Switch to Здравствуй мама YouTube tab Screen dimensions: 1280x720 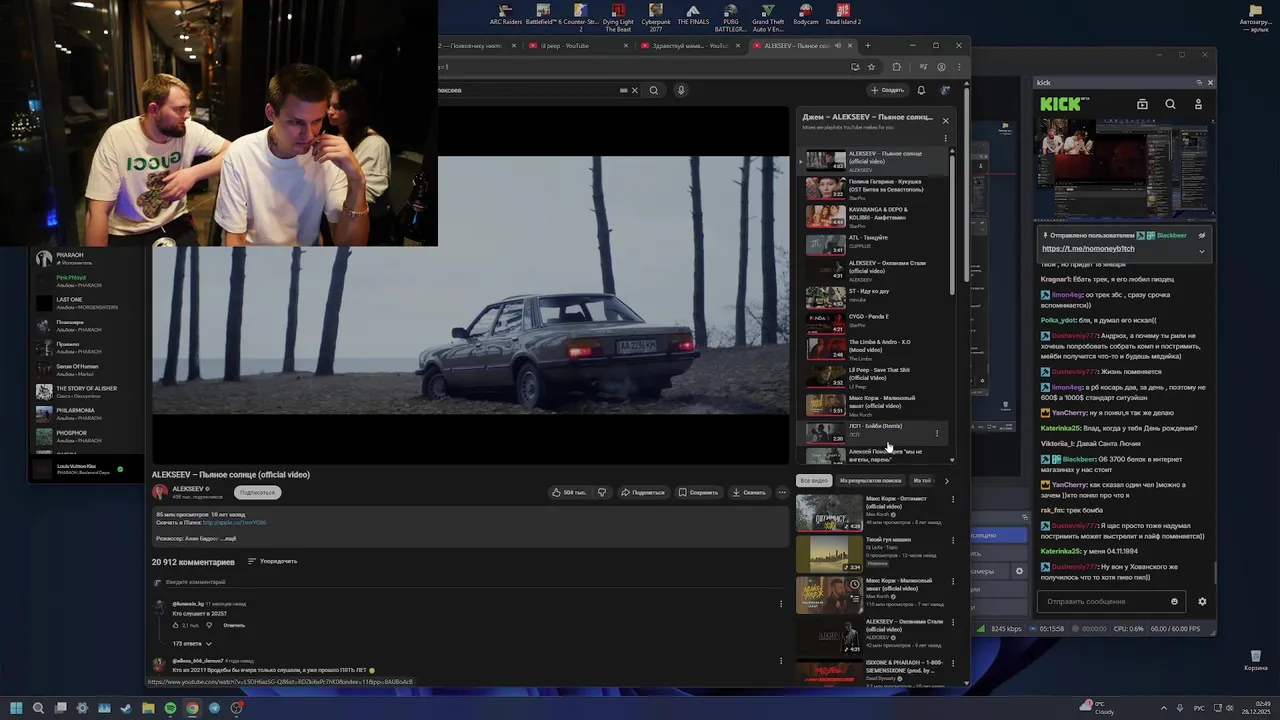click(x=689, y=45)
